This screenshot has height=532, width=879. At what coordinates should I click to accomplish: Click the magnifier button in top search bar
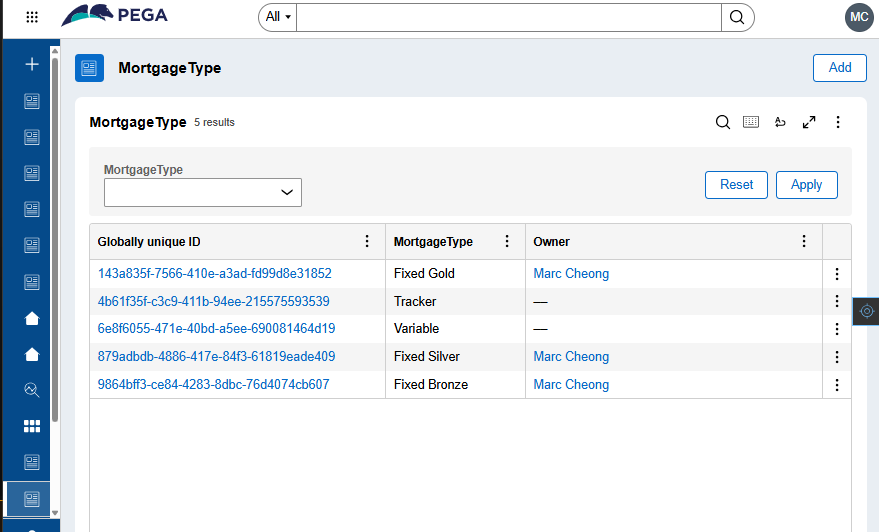737,17
